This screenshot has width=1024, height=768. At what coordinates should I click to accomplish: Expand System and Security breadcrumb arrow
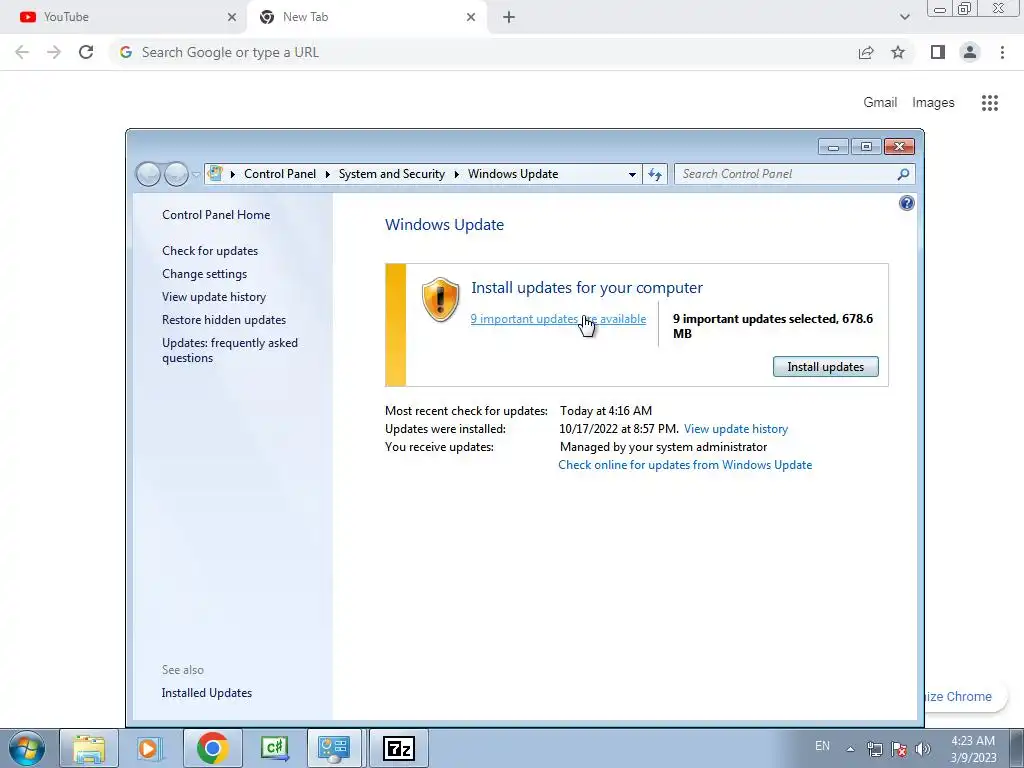(x=456, y=174)
